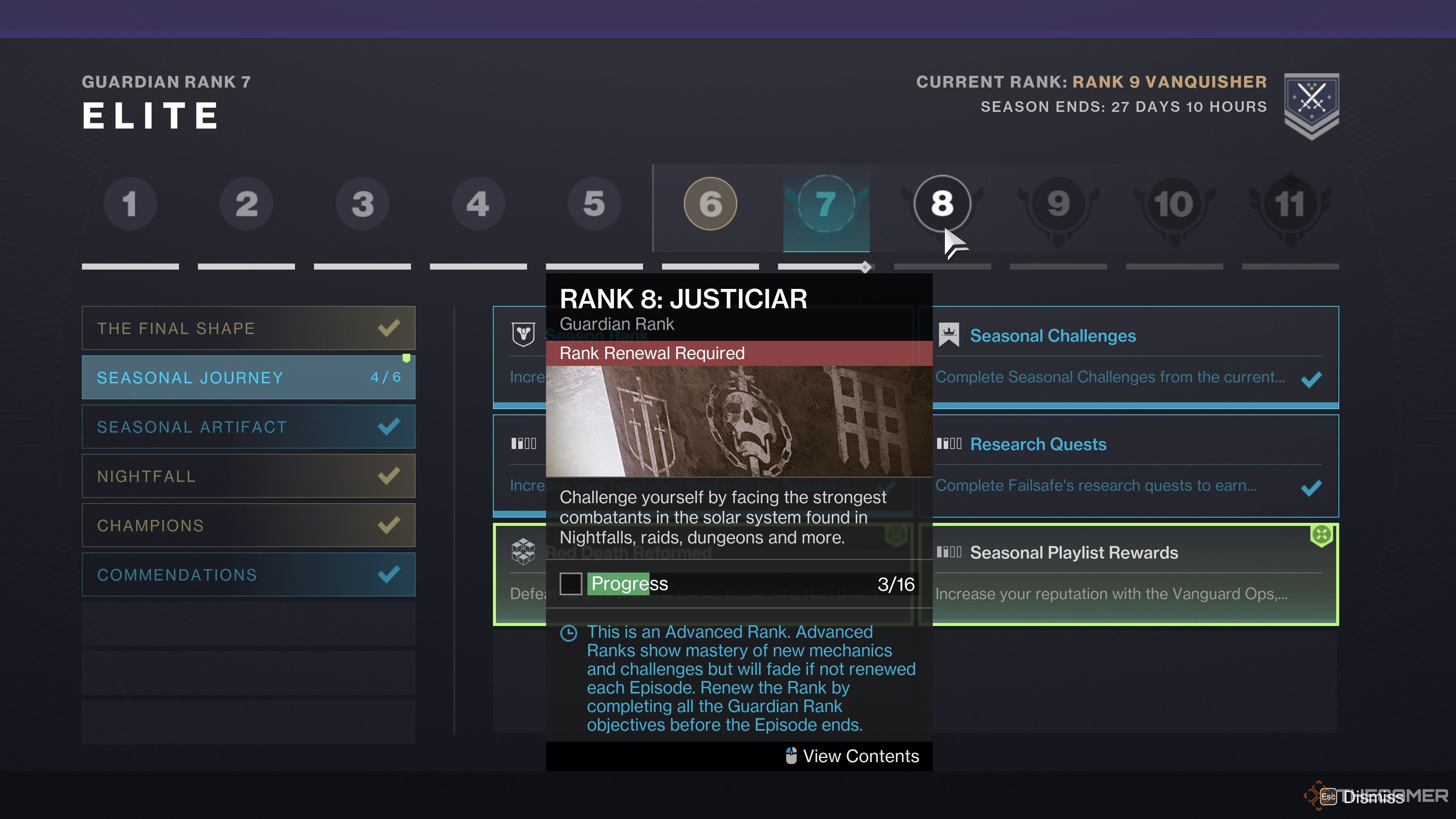Screen dimensions: 1456x819
Task: Click the View Contents button
Action: [x=850, y=755]
